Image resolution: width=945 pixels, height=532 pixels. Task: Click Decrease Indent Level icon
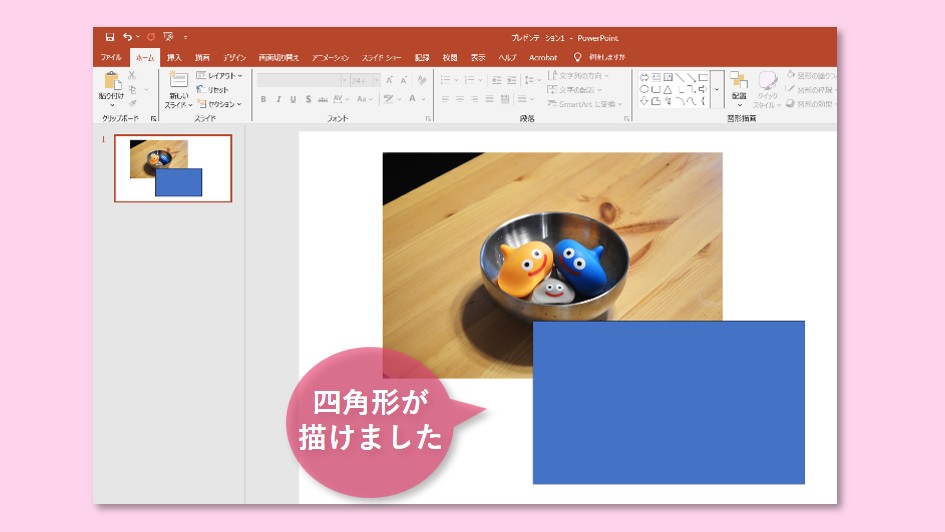(496, 80)
